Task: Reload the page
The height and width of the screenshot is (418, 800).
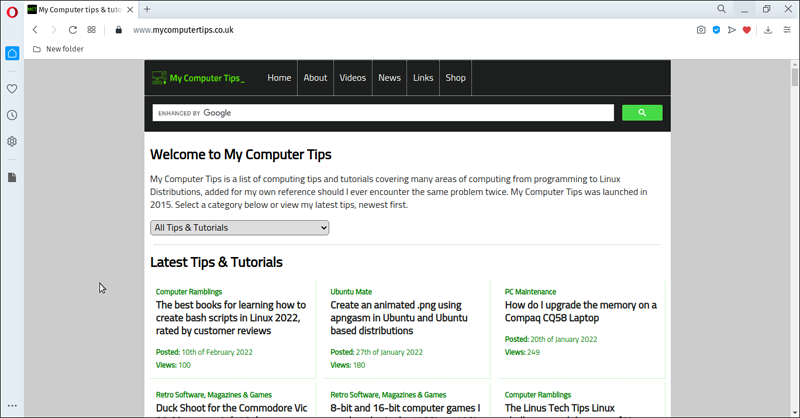Action: (x=72, y=30)
